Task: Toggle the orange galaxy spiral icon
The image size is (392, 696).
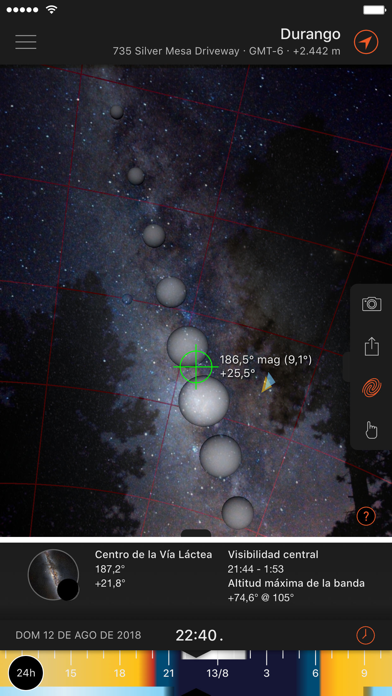Action: pos(371,388)
